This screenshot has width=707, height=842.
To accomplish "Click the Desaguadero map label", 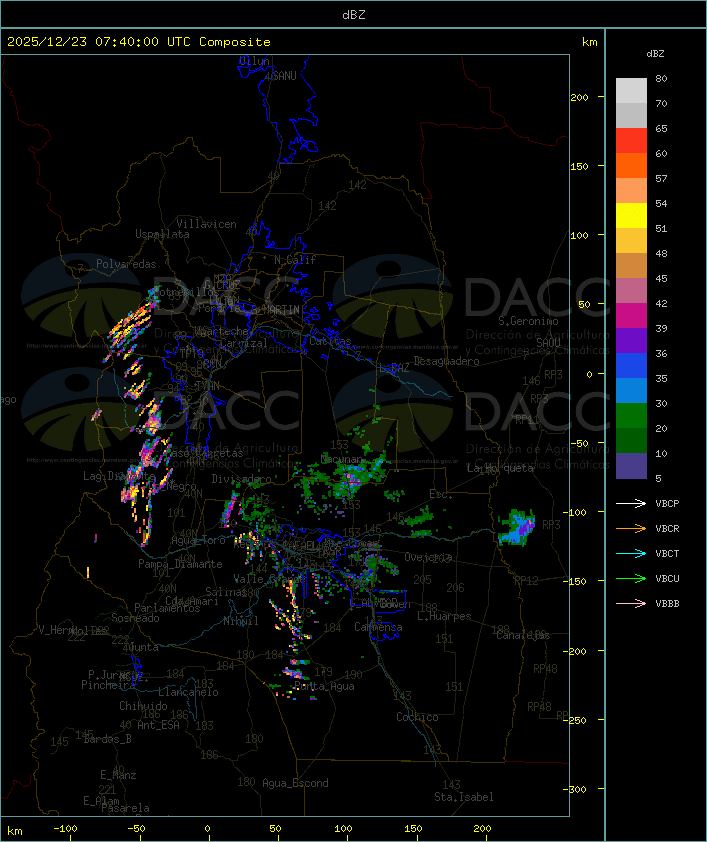I will [x=447, y=361].
